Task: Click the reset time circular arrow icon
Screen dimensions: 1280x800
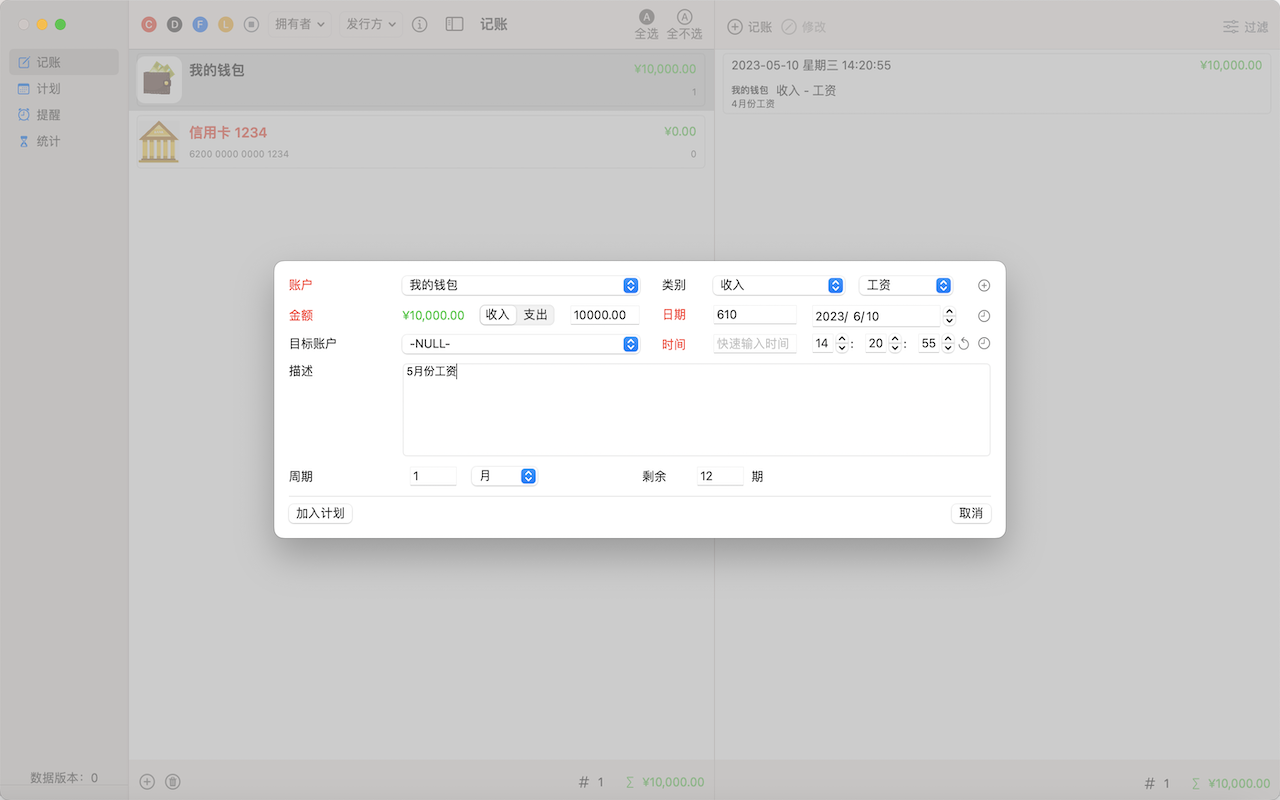Action: [964, 344]
